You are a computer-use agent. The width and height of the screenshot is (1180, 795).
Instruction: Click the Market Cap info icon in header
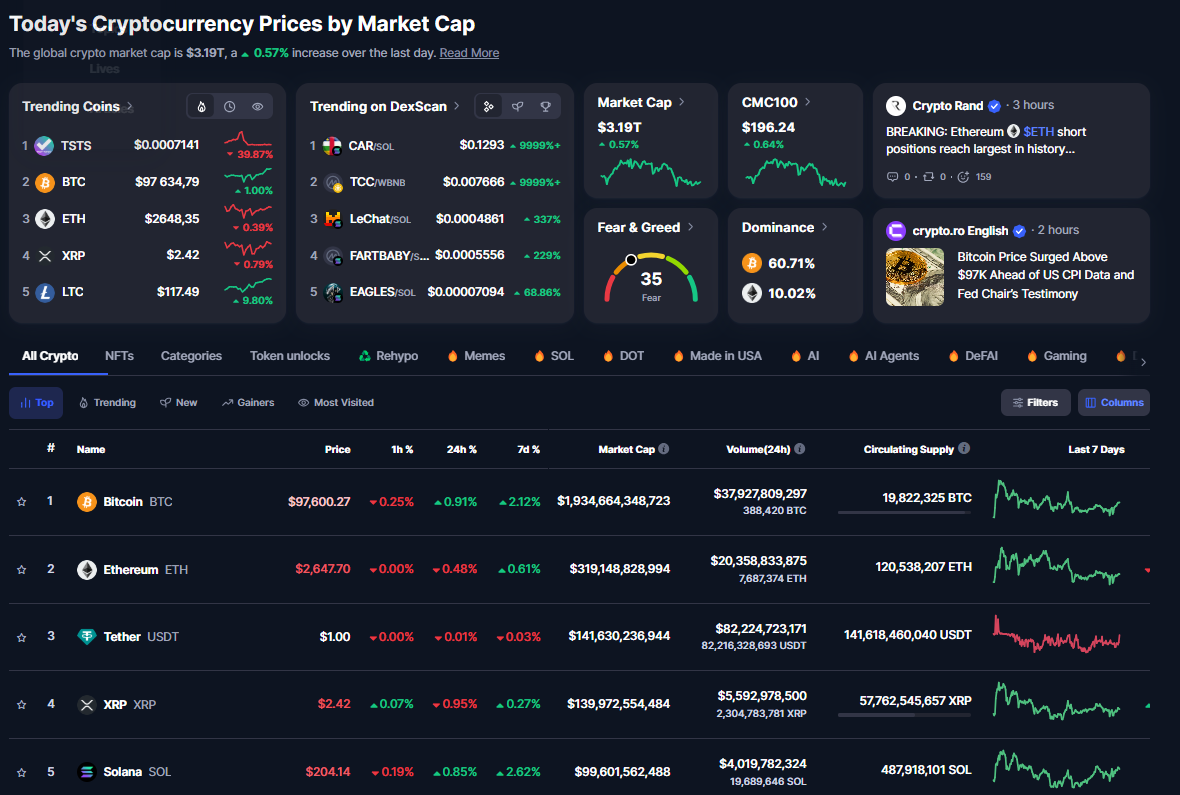click(x=664, y=449)
